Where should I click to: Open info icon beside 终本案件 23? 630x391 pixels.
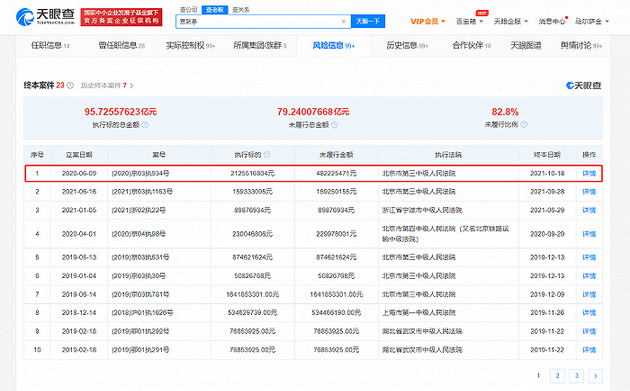coord(70,85)
